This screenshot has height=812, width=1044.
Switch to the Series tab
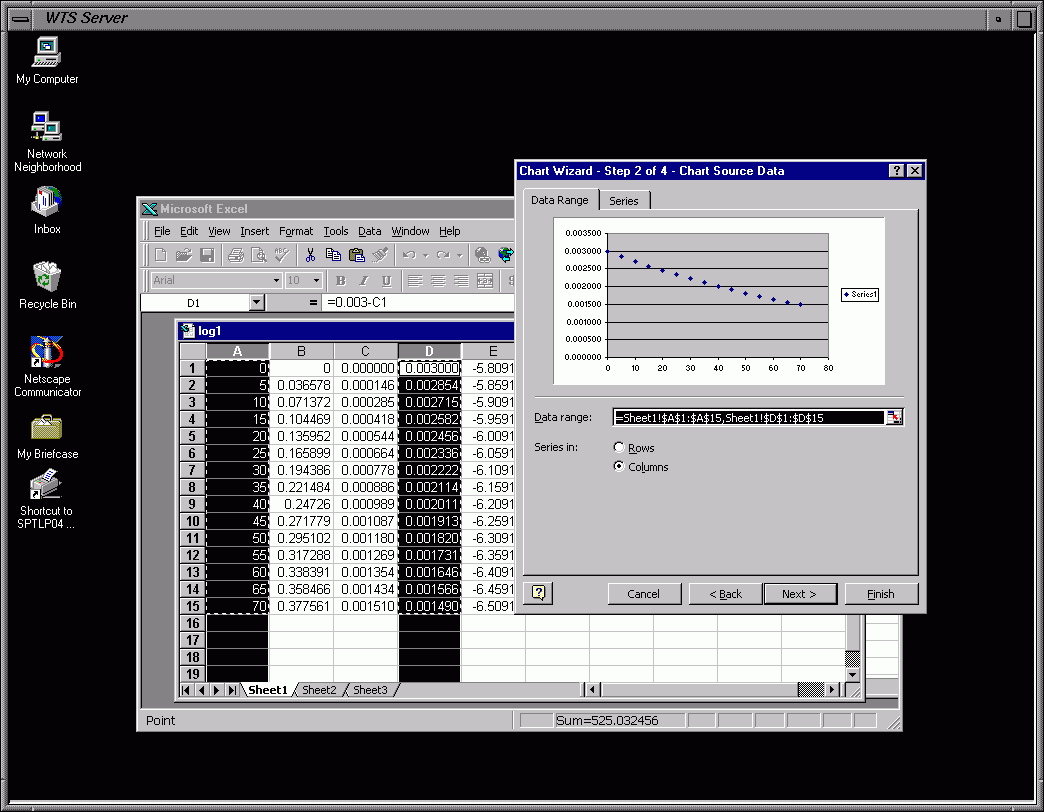[x=624, y=201]
